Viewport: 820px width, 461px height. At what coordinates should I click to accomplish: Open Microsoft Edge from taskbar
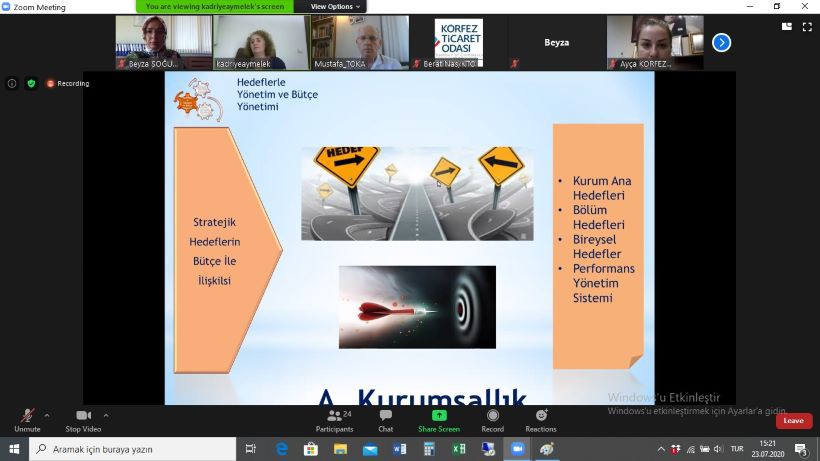(281, 449)
